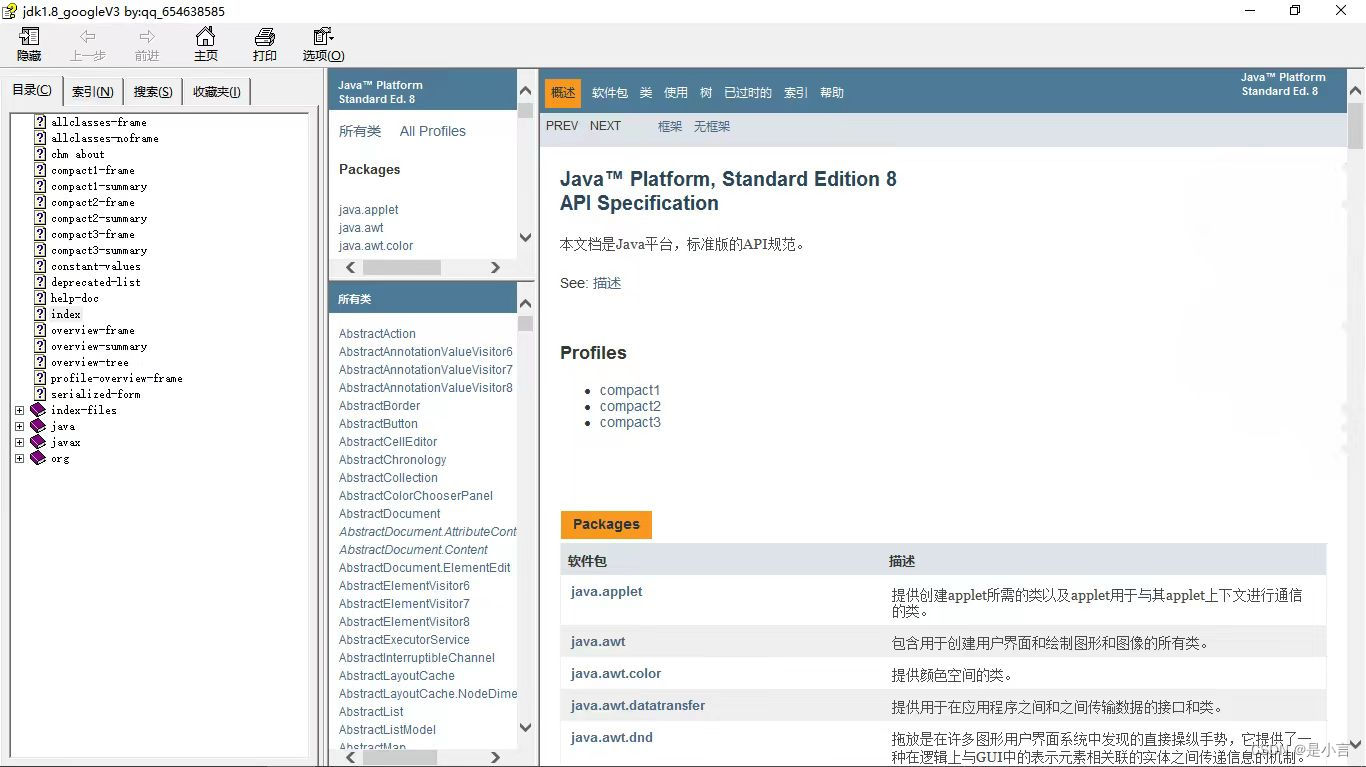The image size is (1366, 767).
Task: Open java.awt.datatransfer in the Packages table
Action: (638, 705)
